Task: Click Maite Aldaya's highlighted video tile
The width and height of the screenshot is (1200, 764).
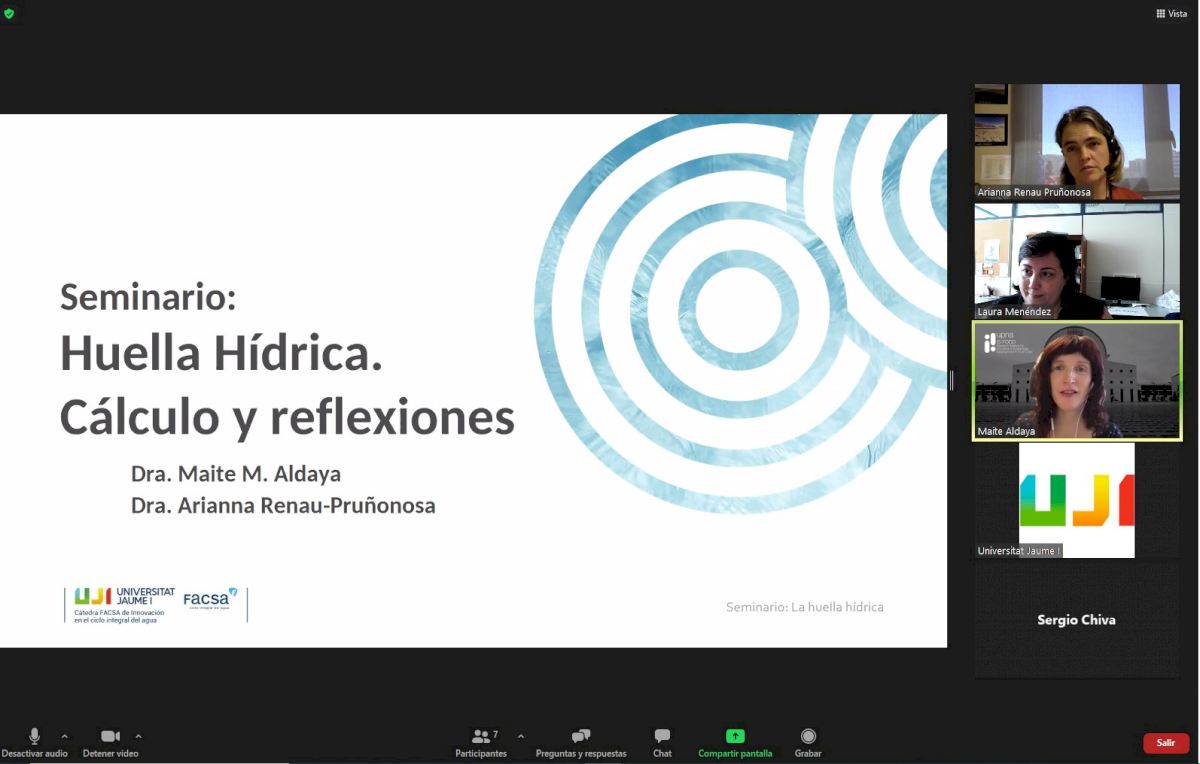Action: pyautogui.click(x=1077, y=380)
